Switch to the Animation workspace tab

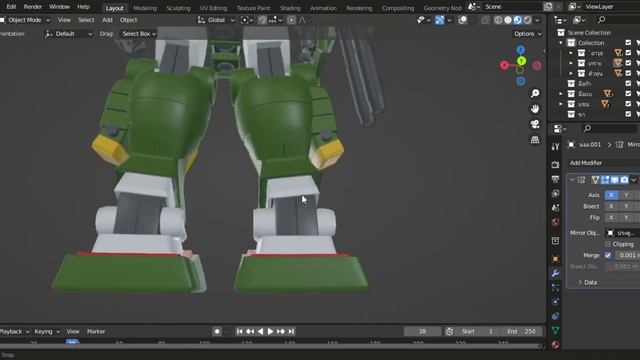pyautogui.click(x=323, y=8)
